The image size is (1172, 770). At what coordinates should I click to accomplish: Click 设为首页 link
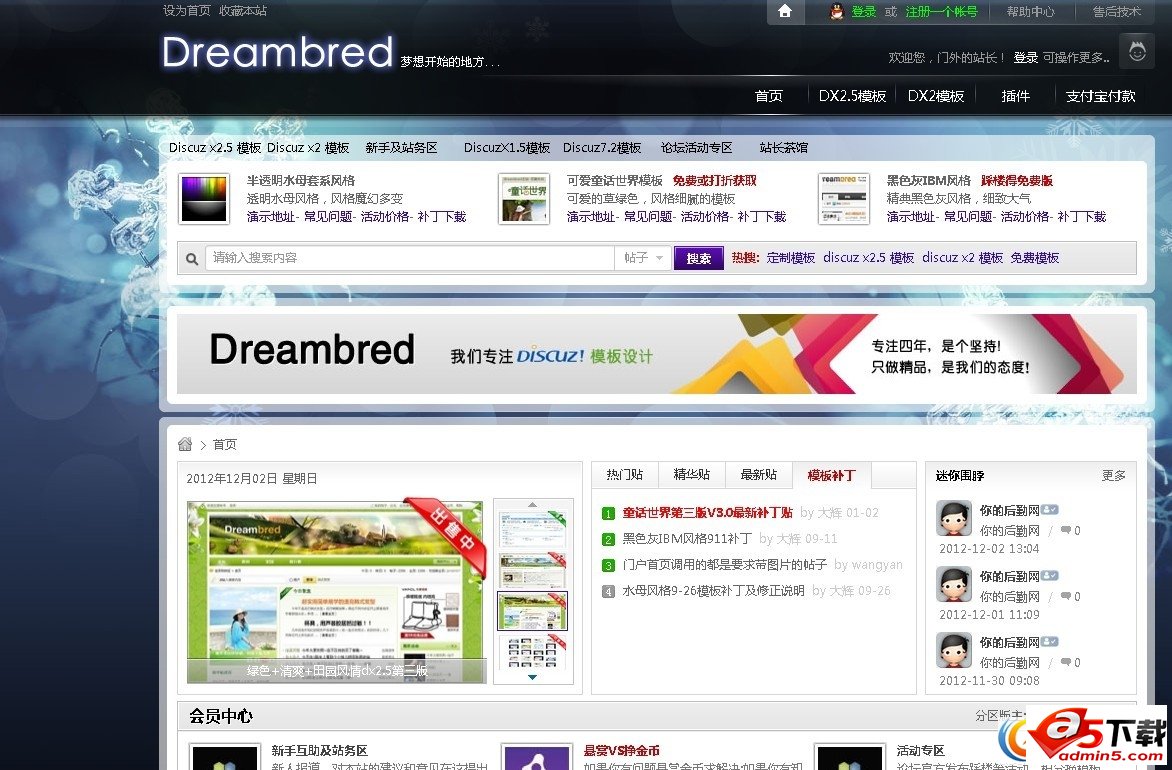point(187,10)
